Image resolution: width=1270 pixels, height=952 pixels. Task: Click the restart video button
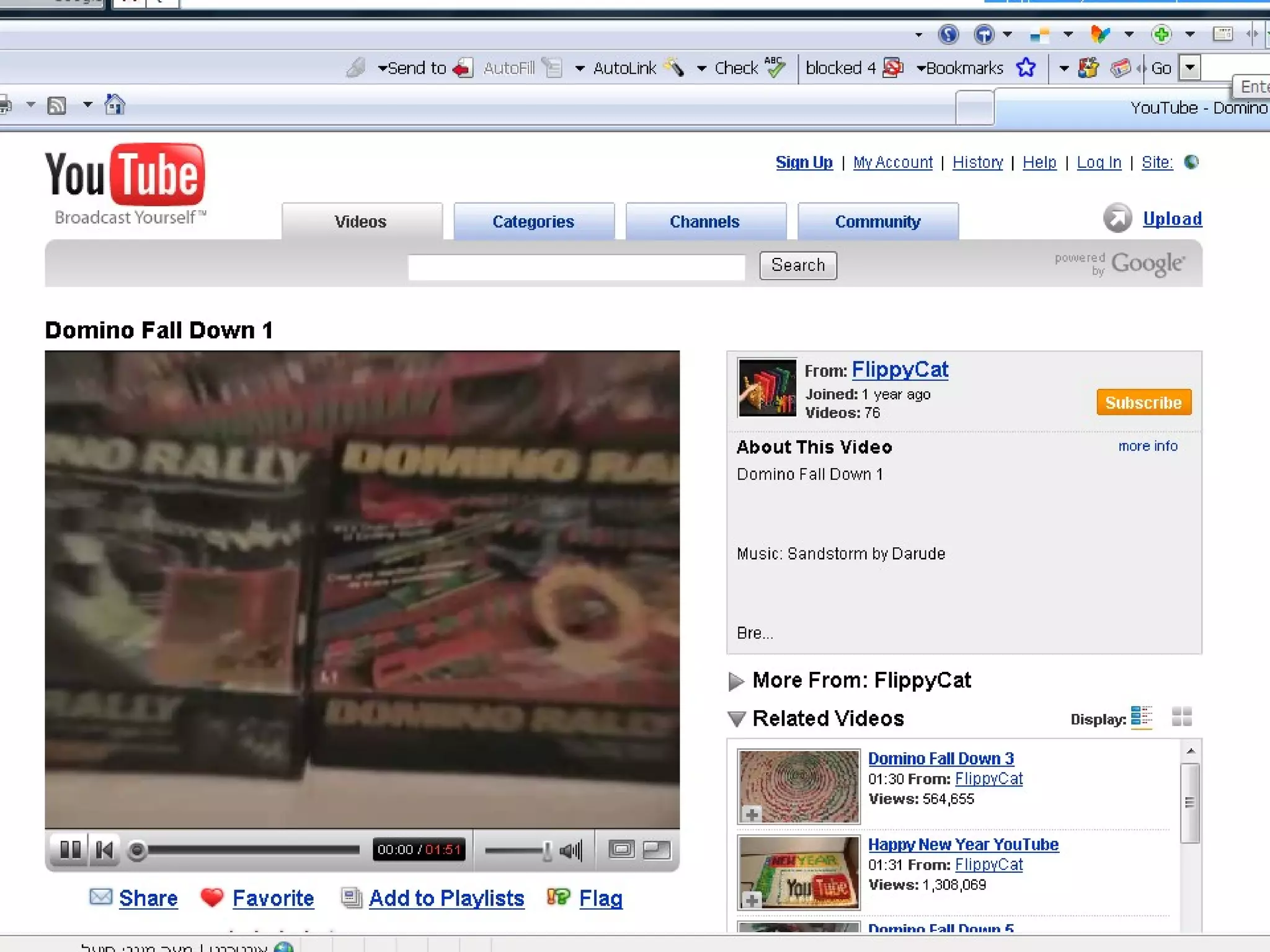coord(104,850)
